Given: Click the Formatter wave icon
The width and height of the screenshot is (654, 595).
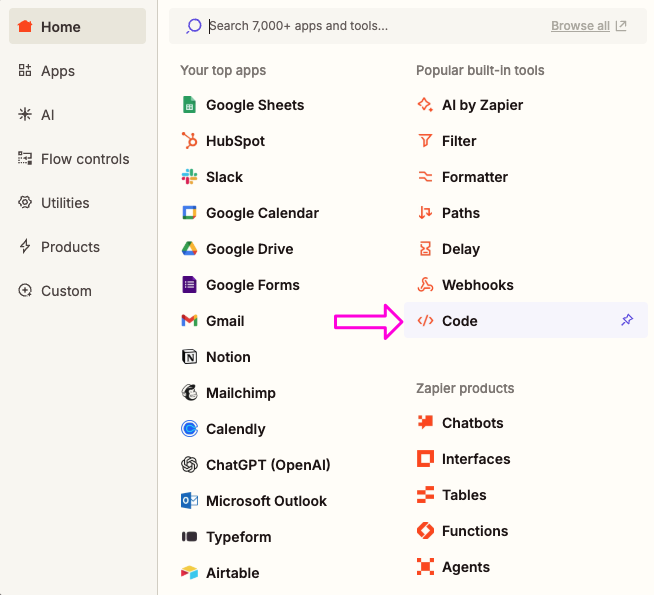Looking at the screenshot, I should pos(425,177).
